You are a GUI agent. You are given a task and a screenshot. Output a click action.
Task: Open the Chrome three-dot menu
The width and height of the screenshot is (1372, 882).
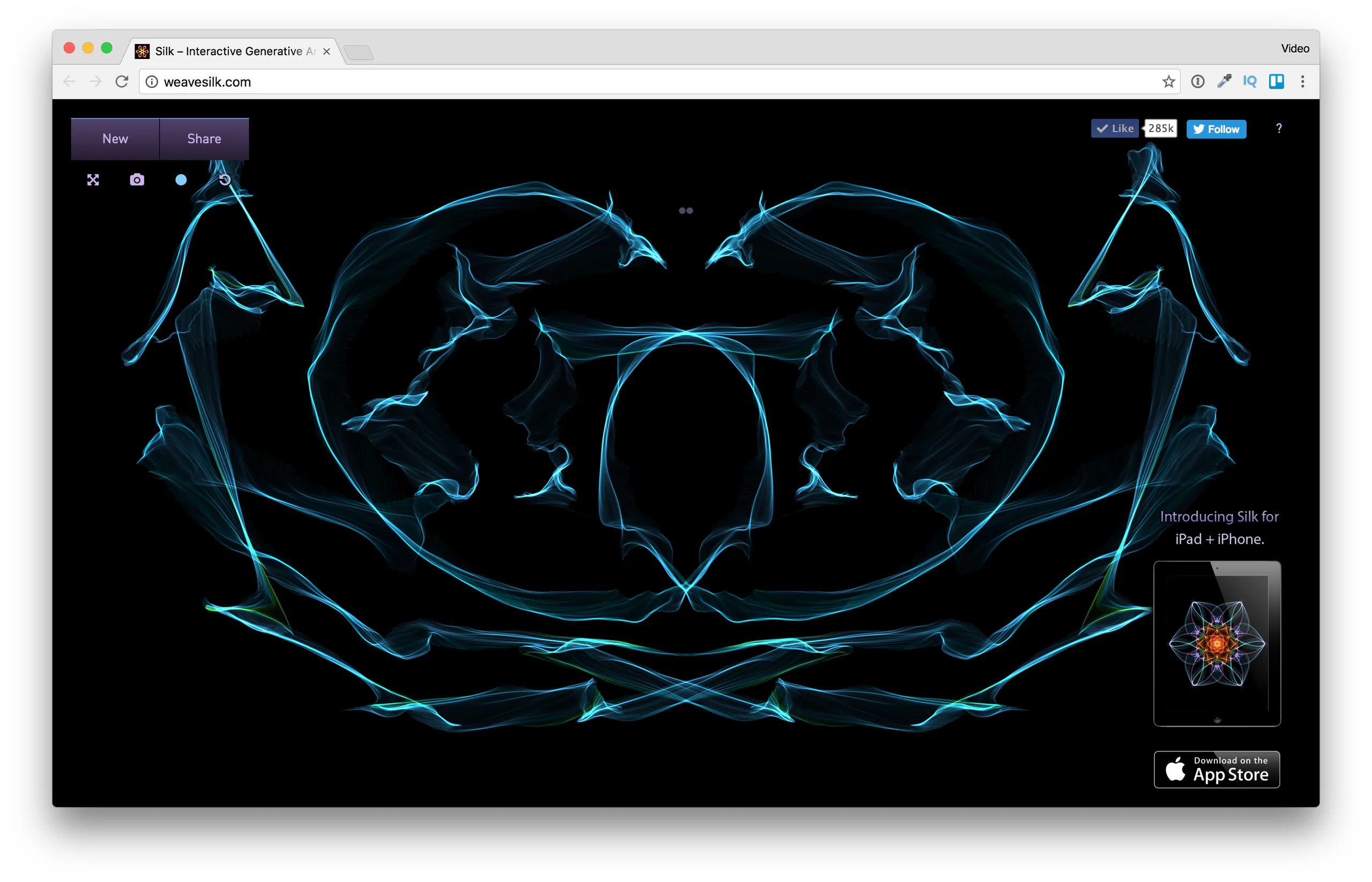1302,82
